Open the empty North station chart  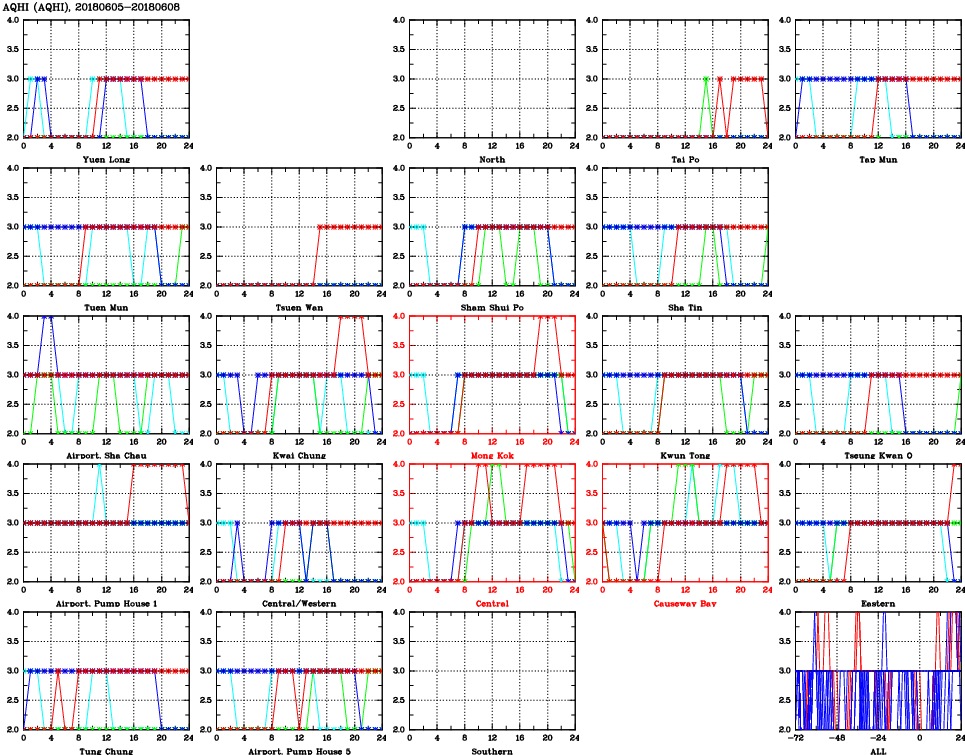[492, 78]
